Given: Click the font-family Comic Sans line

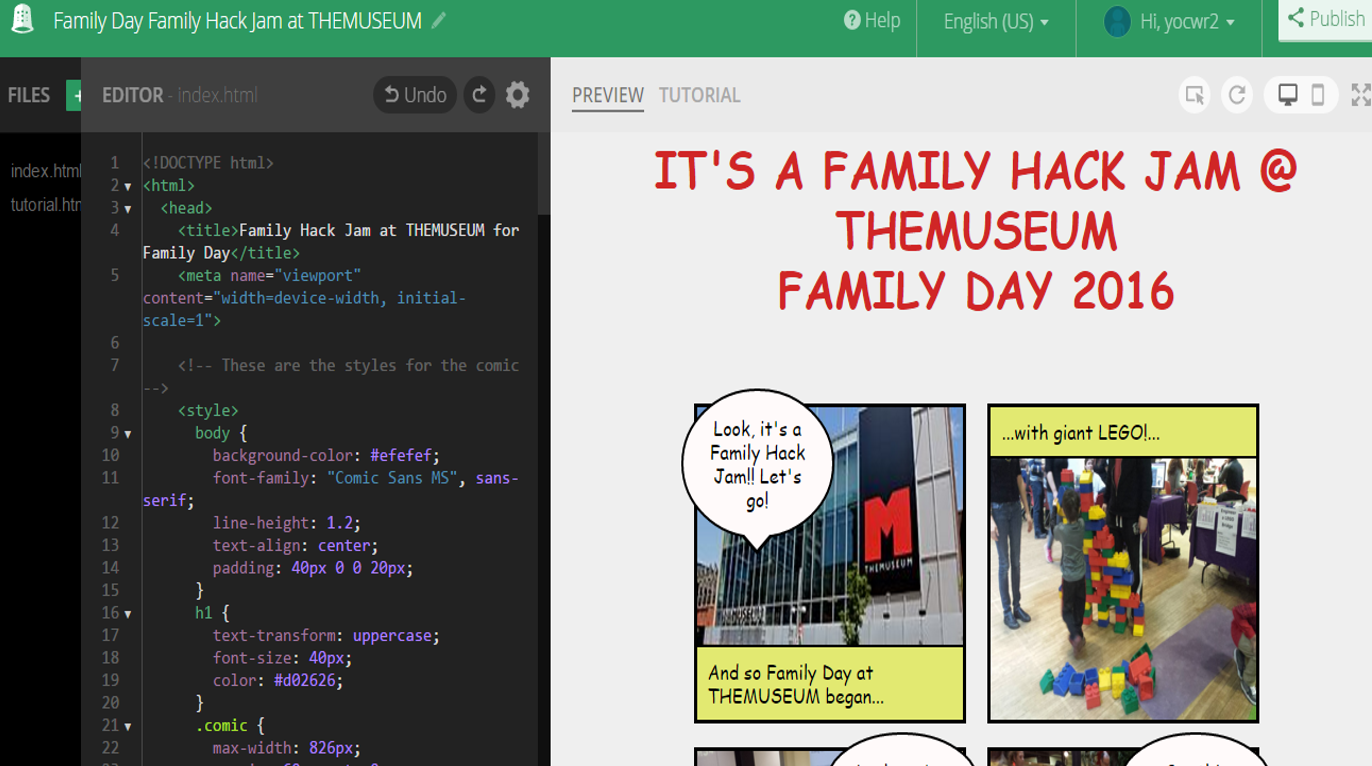Looking at the screenshot, I should 331,489.
